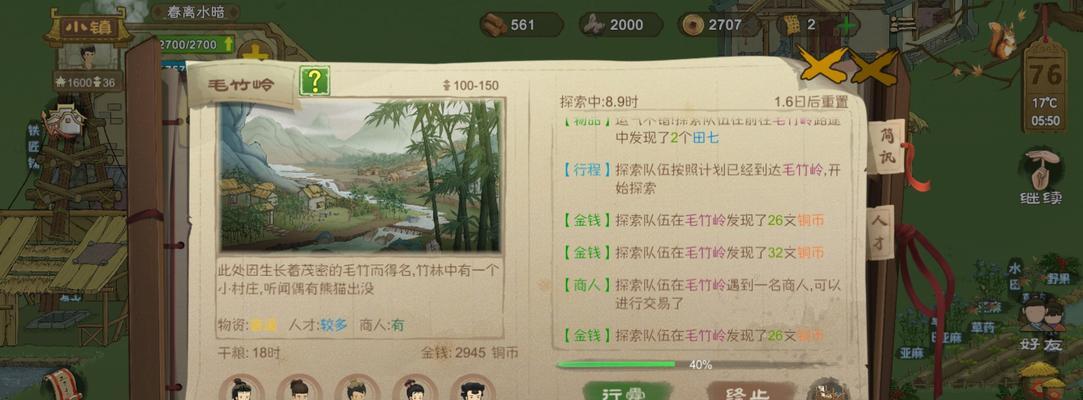Click the copper coin resource icon
The image size is (1083, 400).
691,26
